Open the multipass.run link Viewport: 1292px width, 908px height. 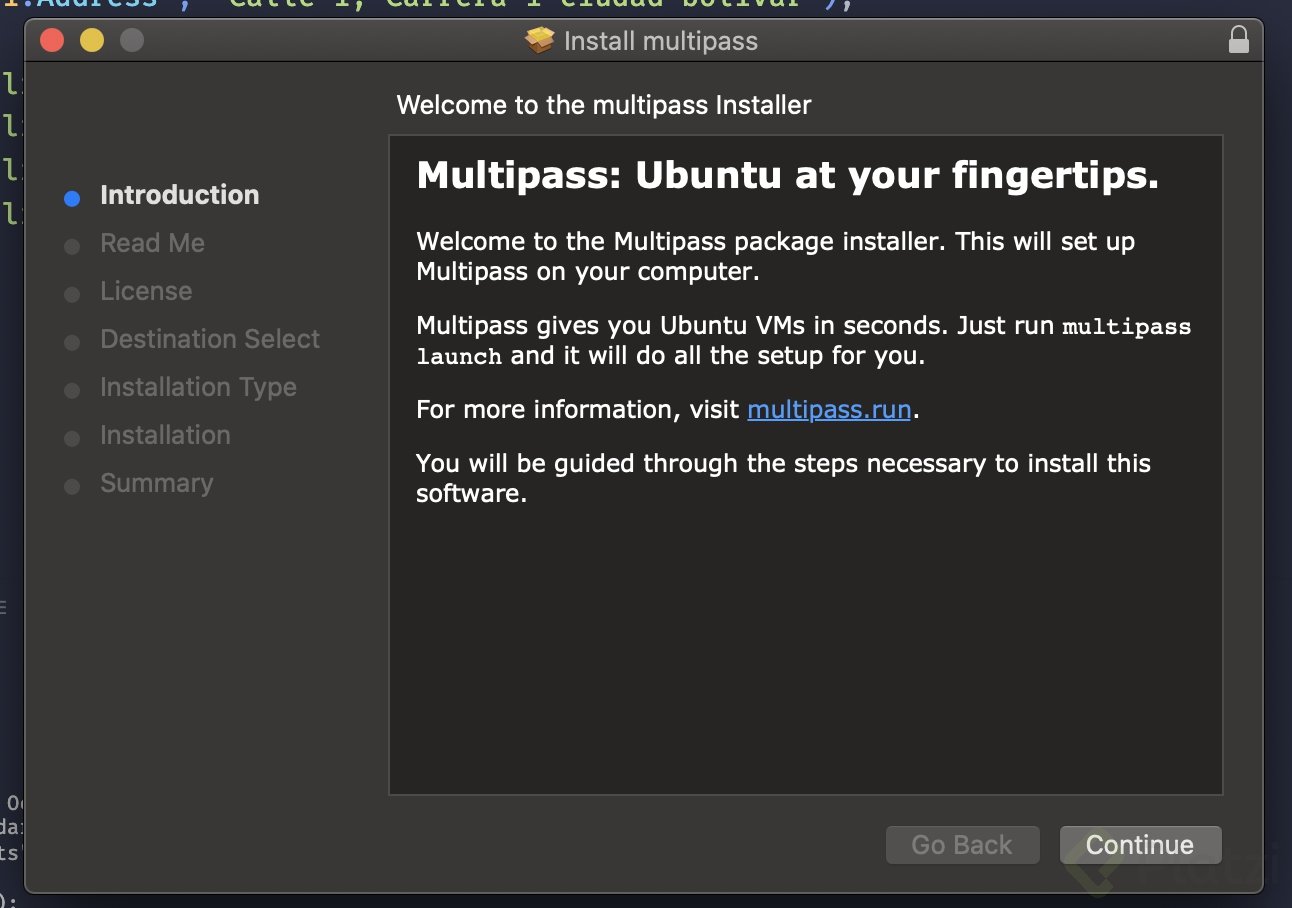click(x=829, y=409)
